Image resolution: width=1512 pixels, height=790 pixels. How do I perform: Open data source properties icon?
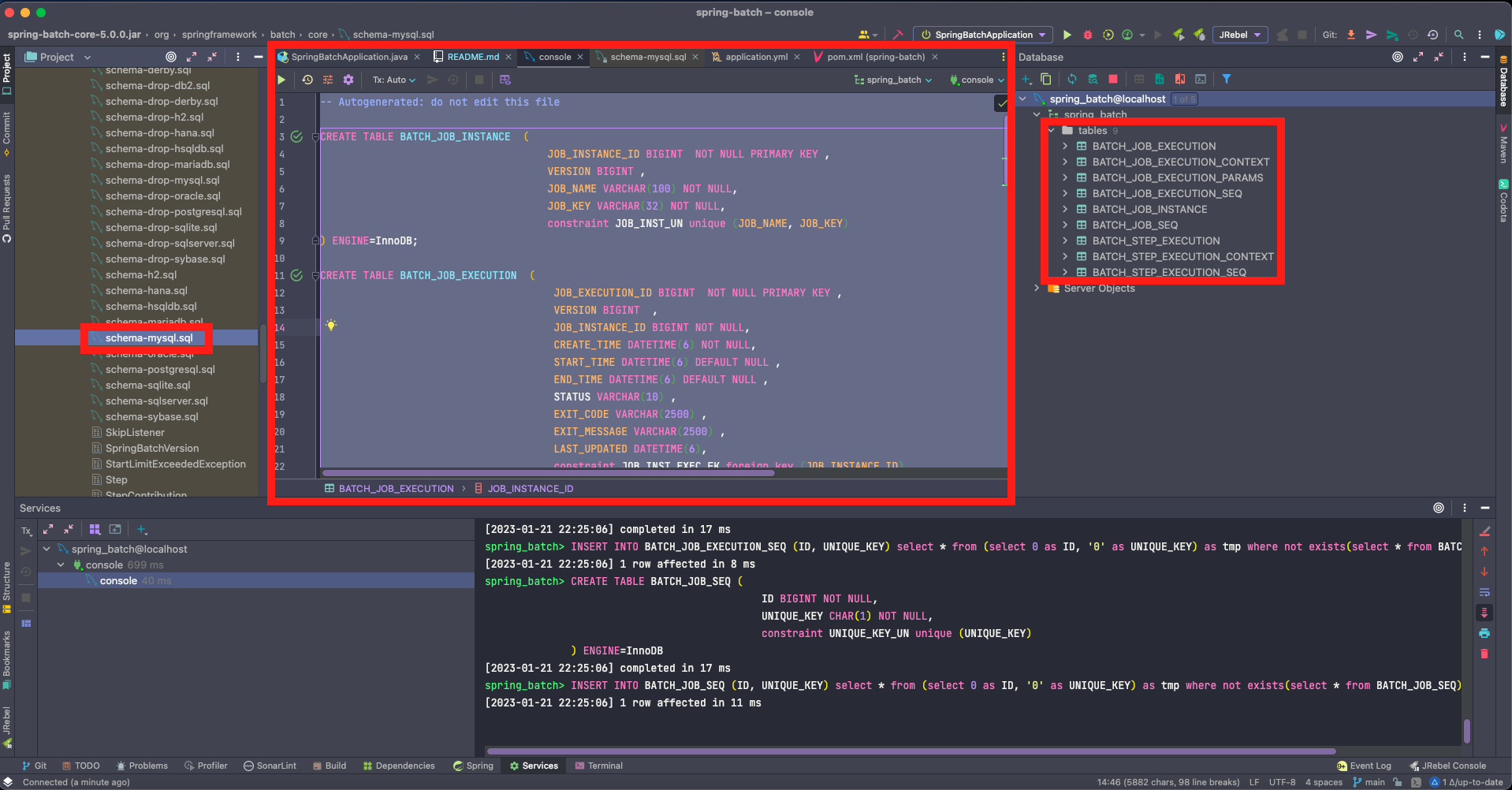pyautogui.click(x=1093, y=79)
